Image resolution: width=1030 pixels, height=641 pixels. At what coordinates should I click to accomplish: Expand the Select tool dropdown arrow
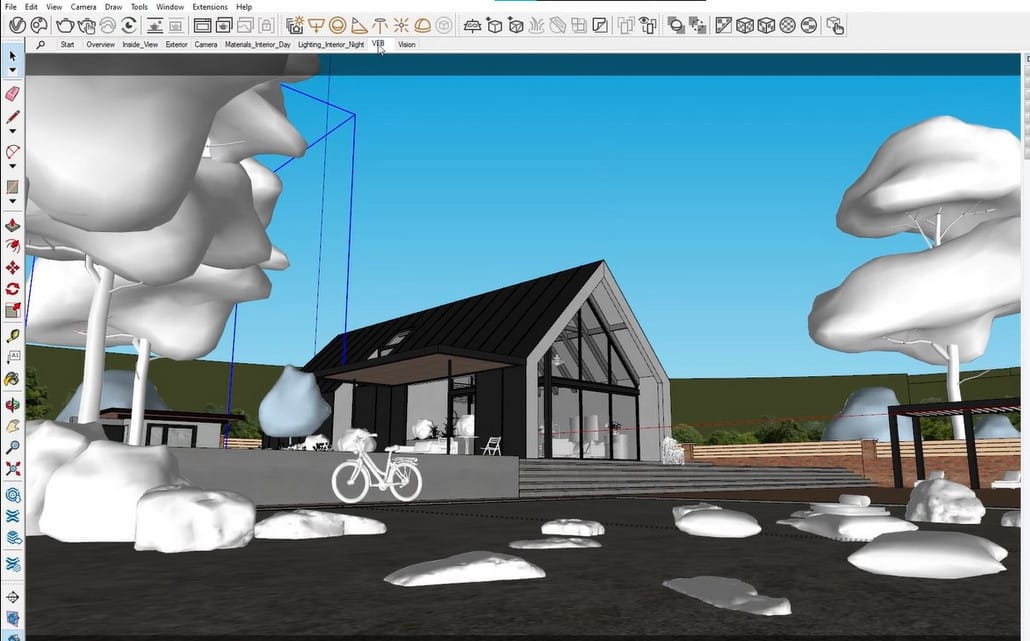[x=13, y=71]
